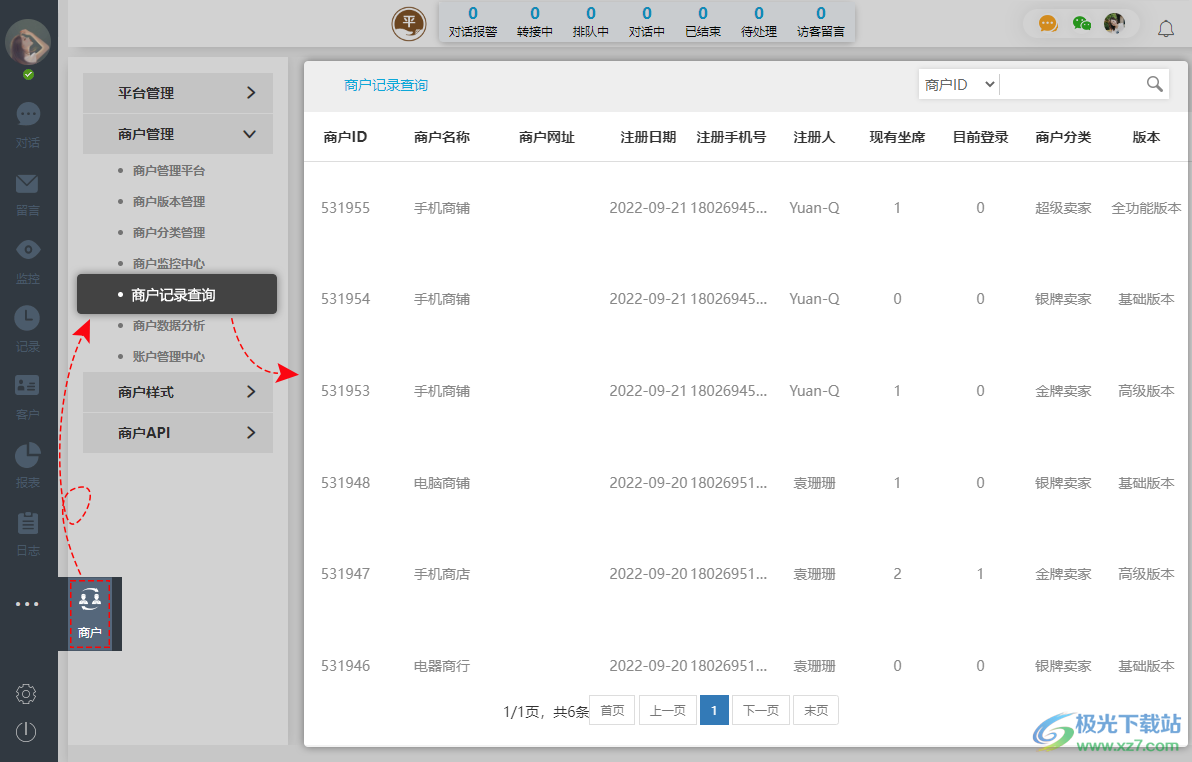Open the 商户ID filter dropdown

click(957, 84)
